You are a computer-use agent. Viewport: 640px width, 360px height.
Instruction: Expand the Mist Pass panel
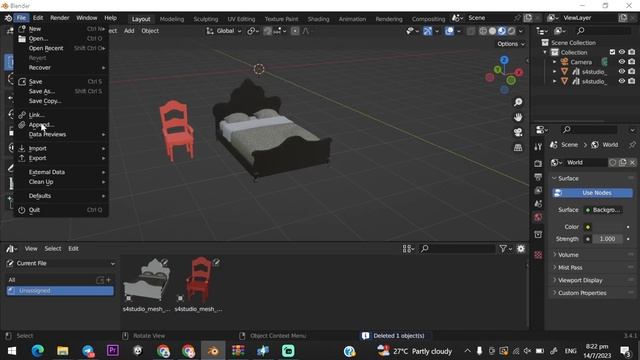pyautogui.click(x=570, y=267)
